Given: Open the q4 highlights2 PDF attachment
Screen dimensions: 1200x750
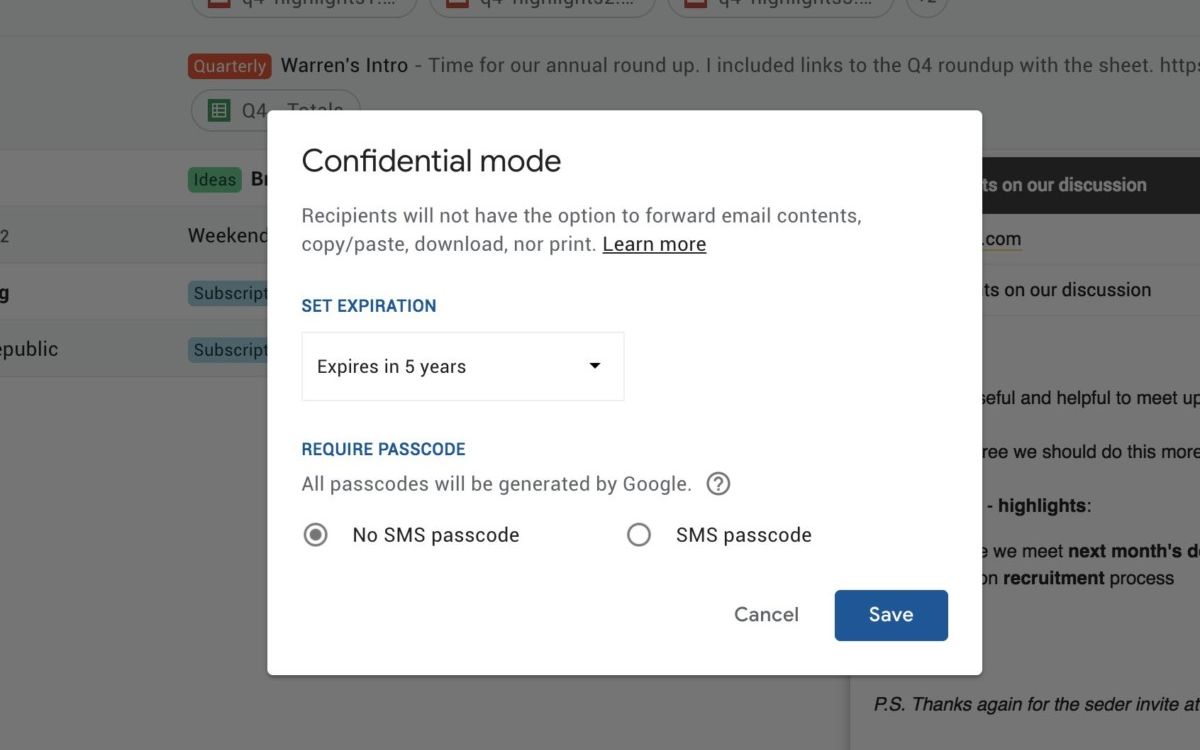Looking at the screenshot, I should coord(540,5).
